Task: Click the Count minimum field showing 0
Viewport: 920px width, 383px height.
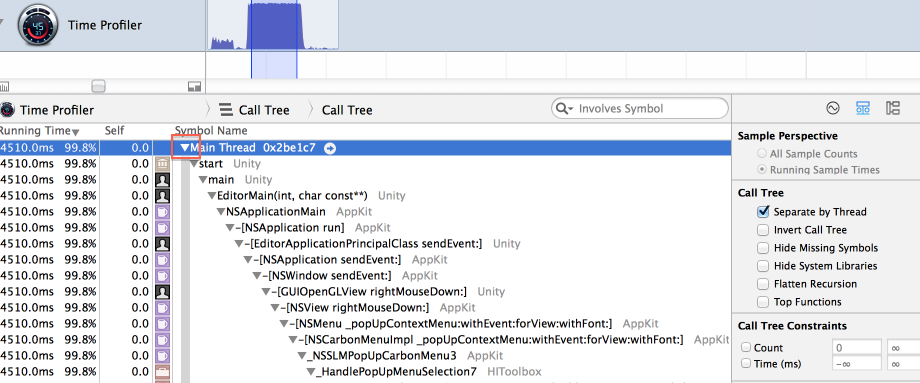Action: click(x=857, y=347)
